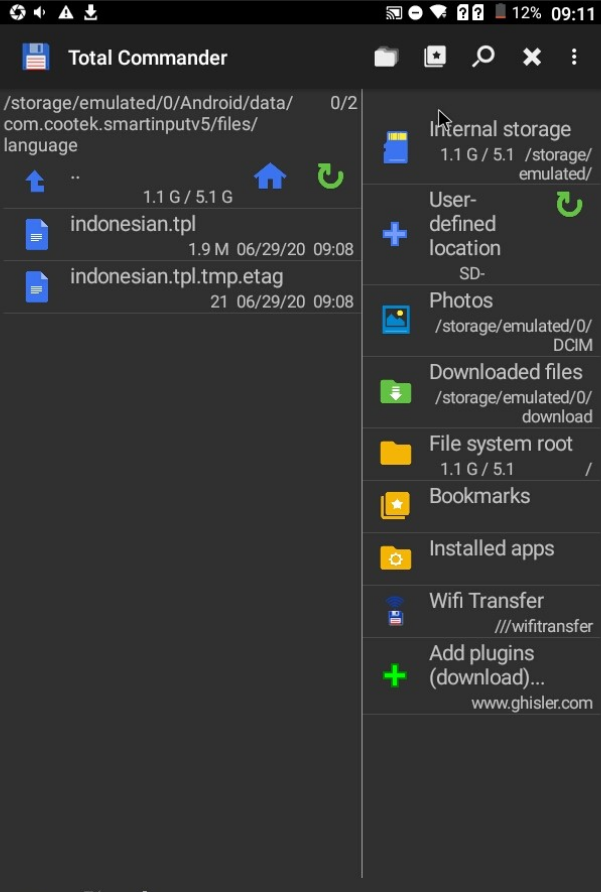Go up one level using blue arrow
This screenshot has width=601, height=892.
pyautogui.click(x=35, y=182)
